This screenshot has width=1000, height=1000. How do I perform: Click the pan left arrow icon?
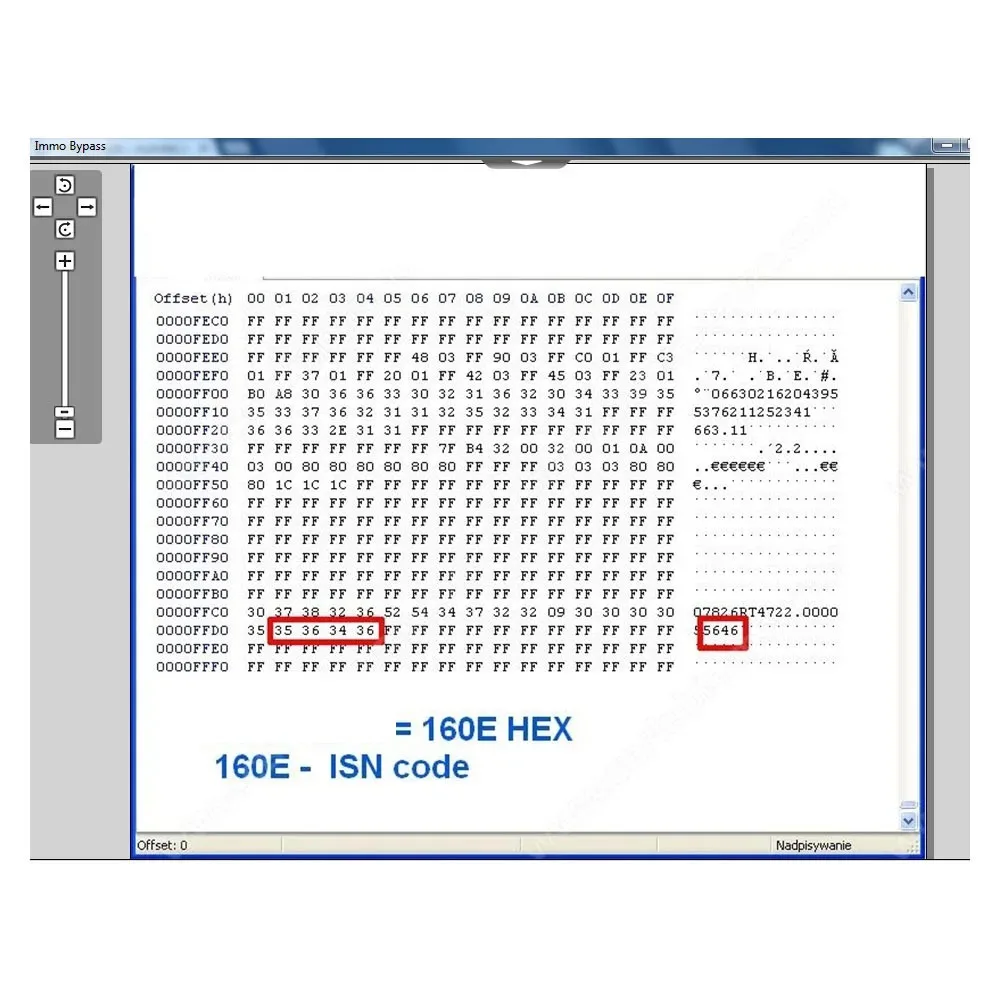coord(43,207)
